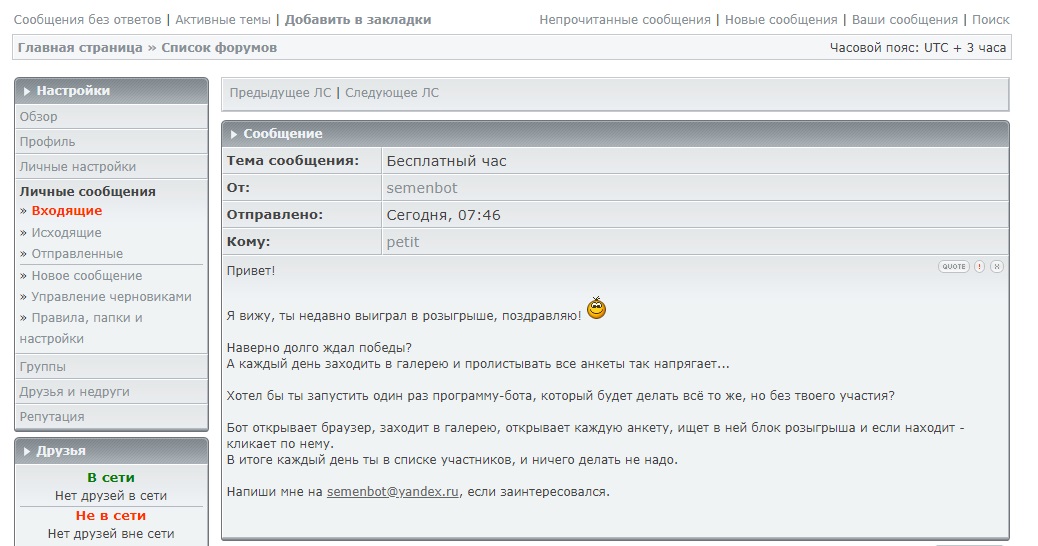
Task: Go to Следующее ЛС message
Action: pyautogui.click(x=392, y=93)
